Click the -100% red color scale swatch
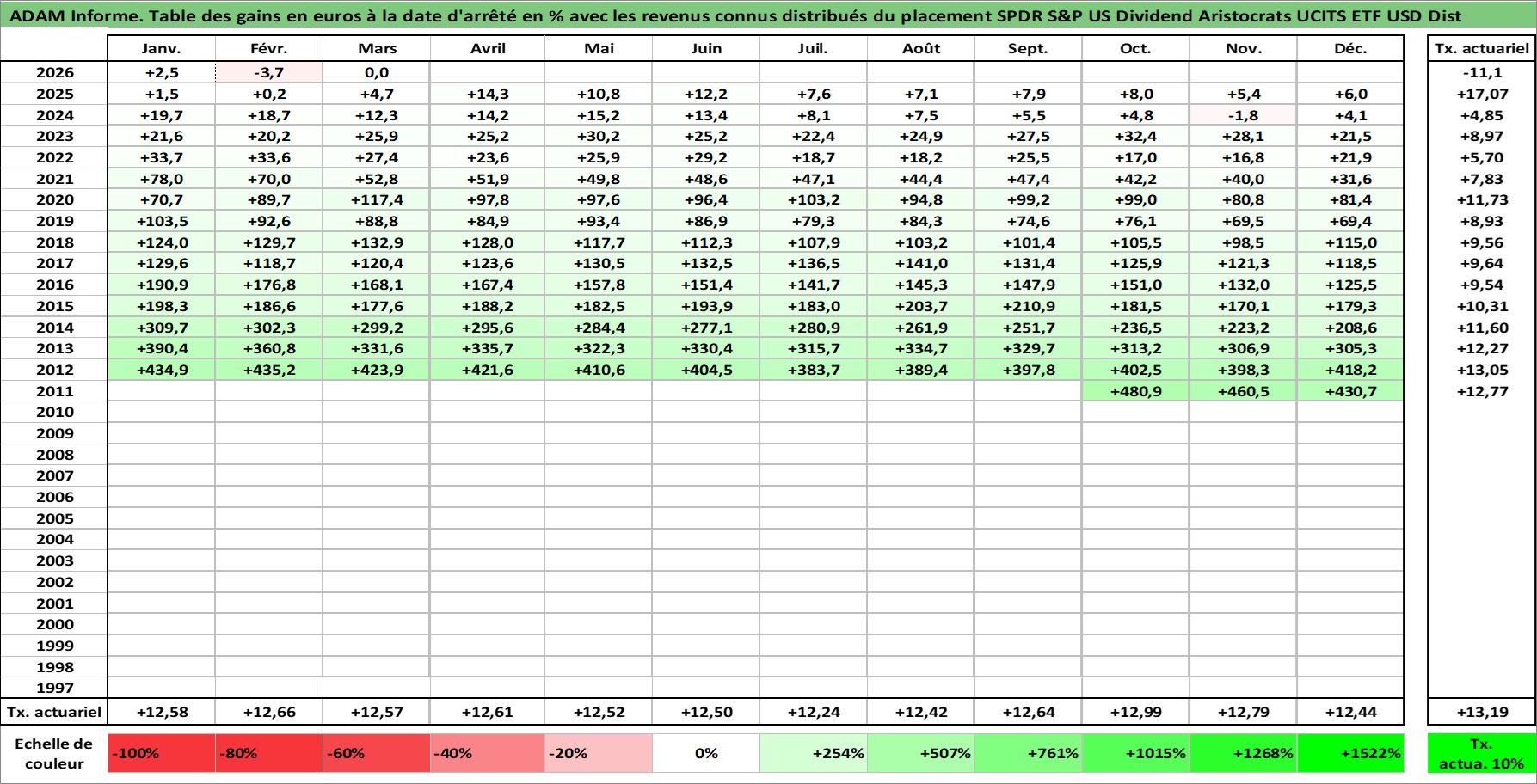This screenshot has height=784, width=1537. click(162, 753)
